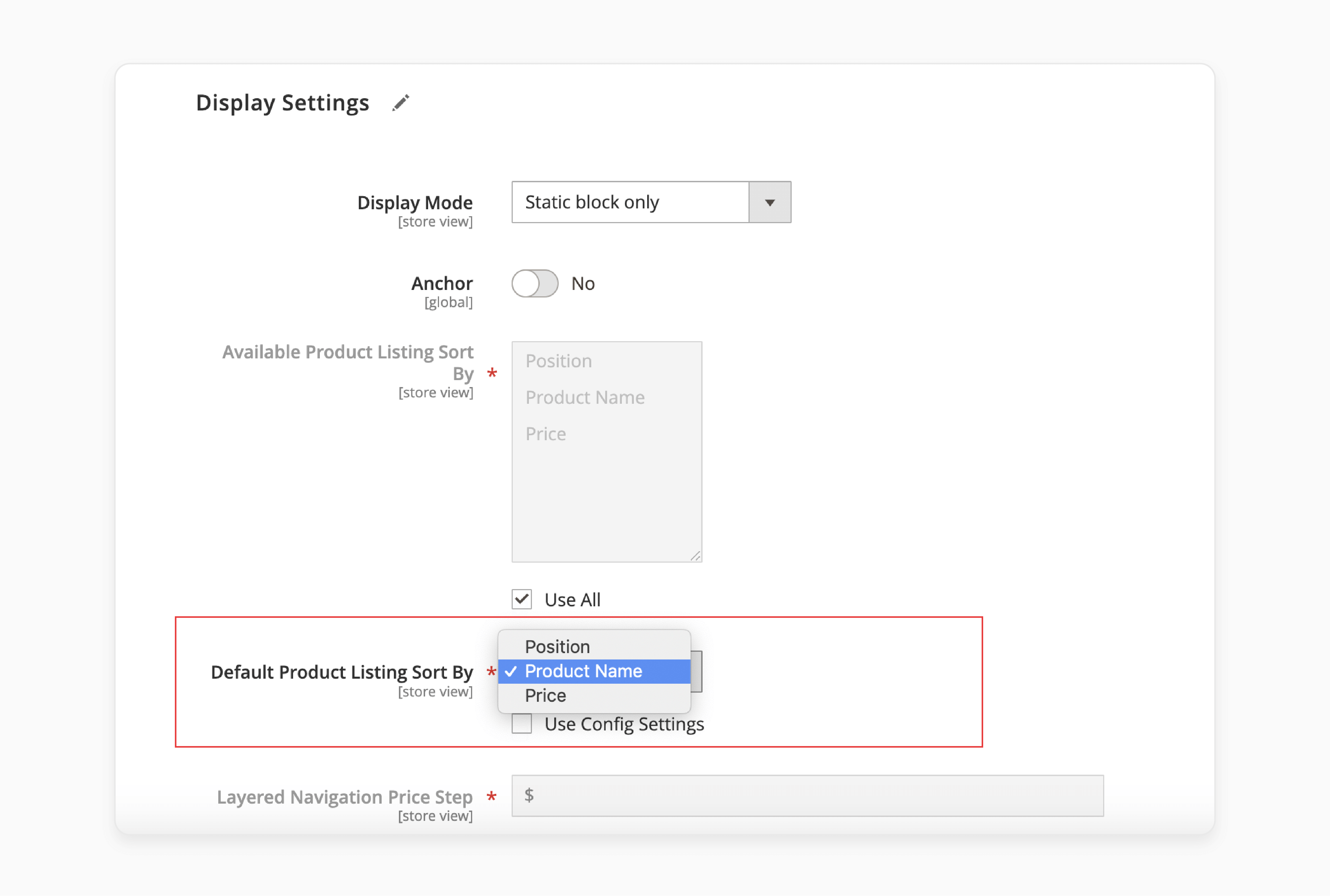Click the resize handle of the sort listbox
This screenshot has width=1330, height=896.
(x=695, y=555)
